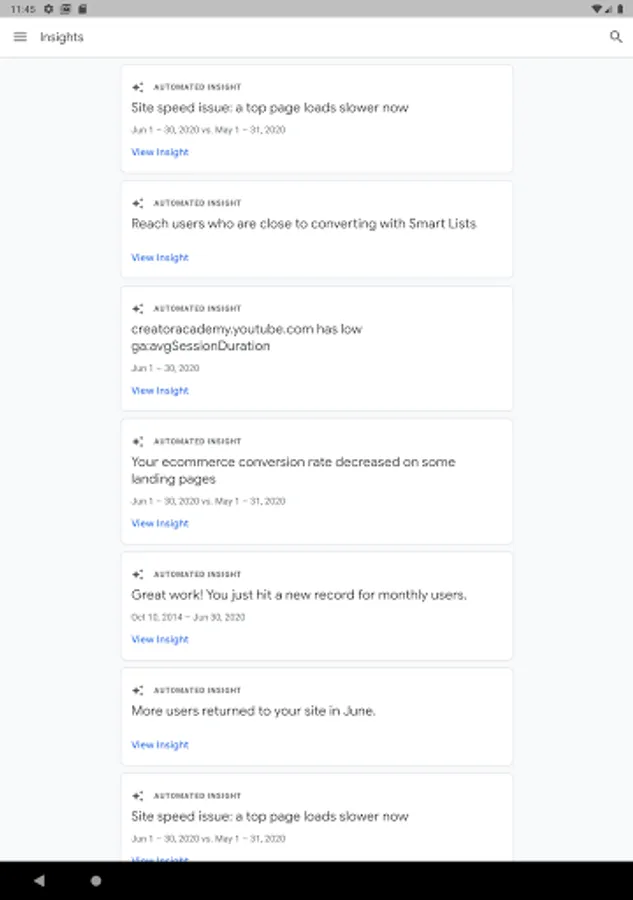Tap the search magnifier icon
Image resolution: width=633 pixels, height=900 pixels.
pyautogui.click(x=615, y=37)
